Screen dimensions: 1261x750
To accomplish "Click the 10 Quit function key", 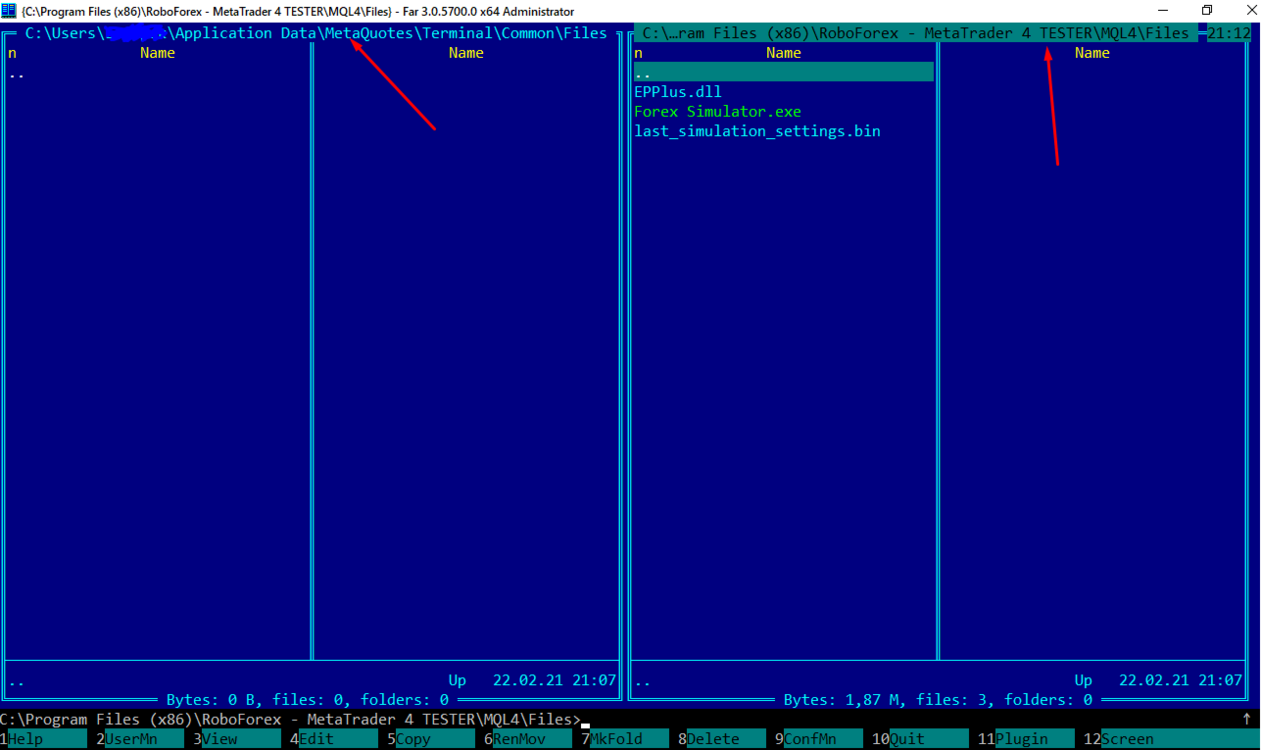I will pos(920,739).
